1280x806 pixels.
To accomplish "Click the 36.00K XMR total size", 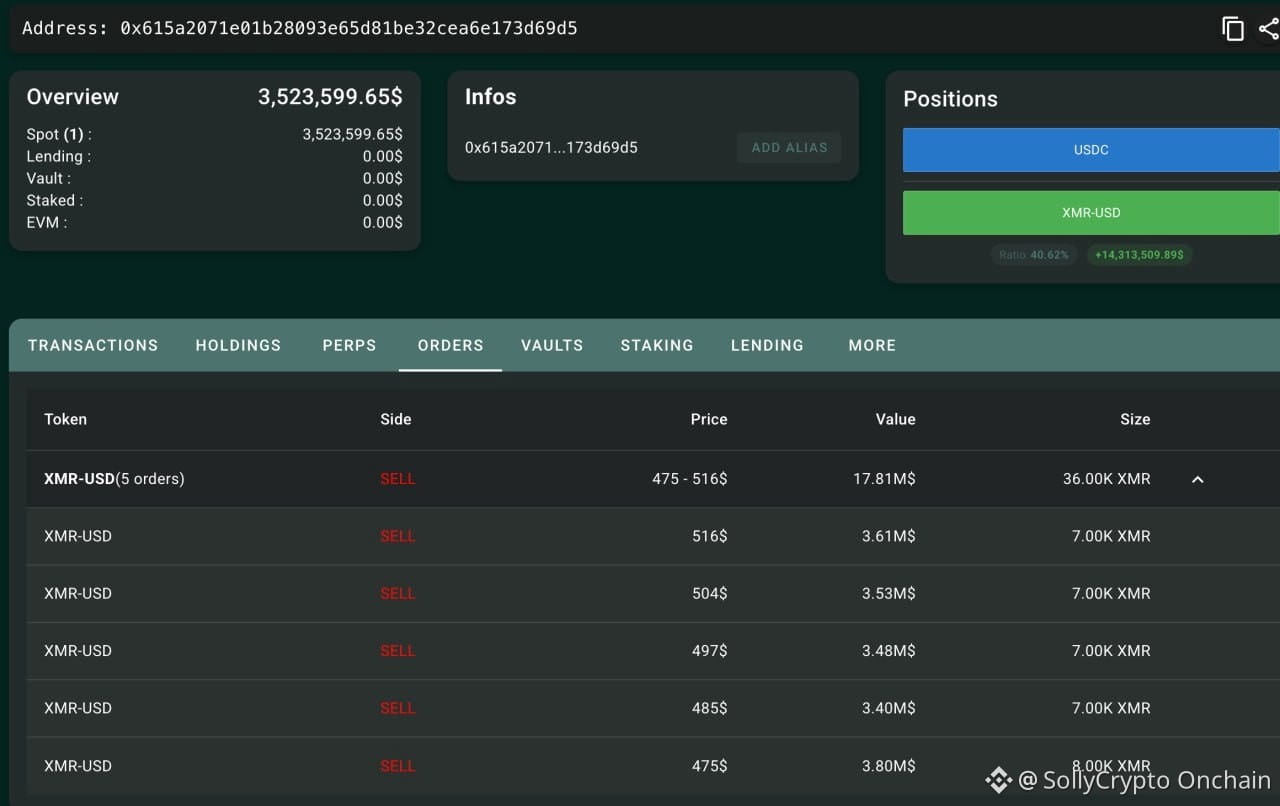I will point(1107,479).
